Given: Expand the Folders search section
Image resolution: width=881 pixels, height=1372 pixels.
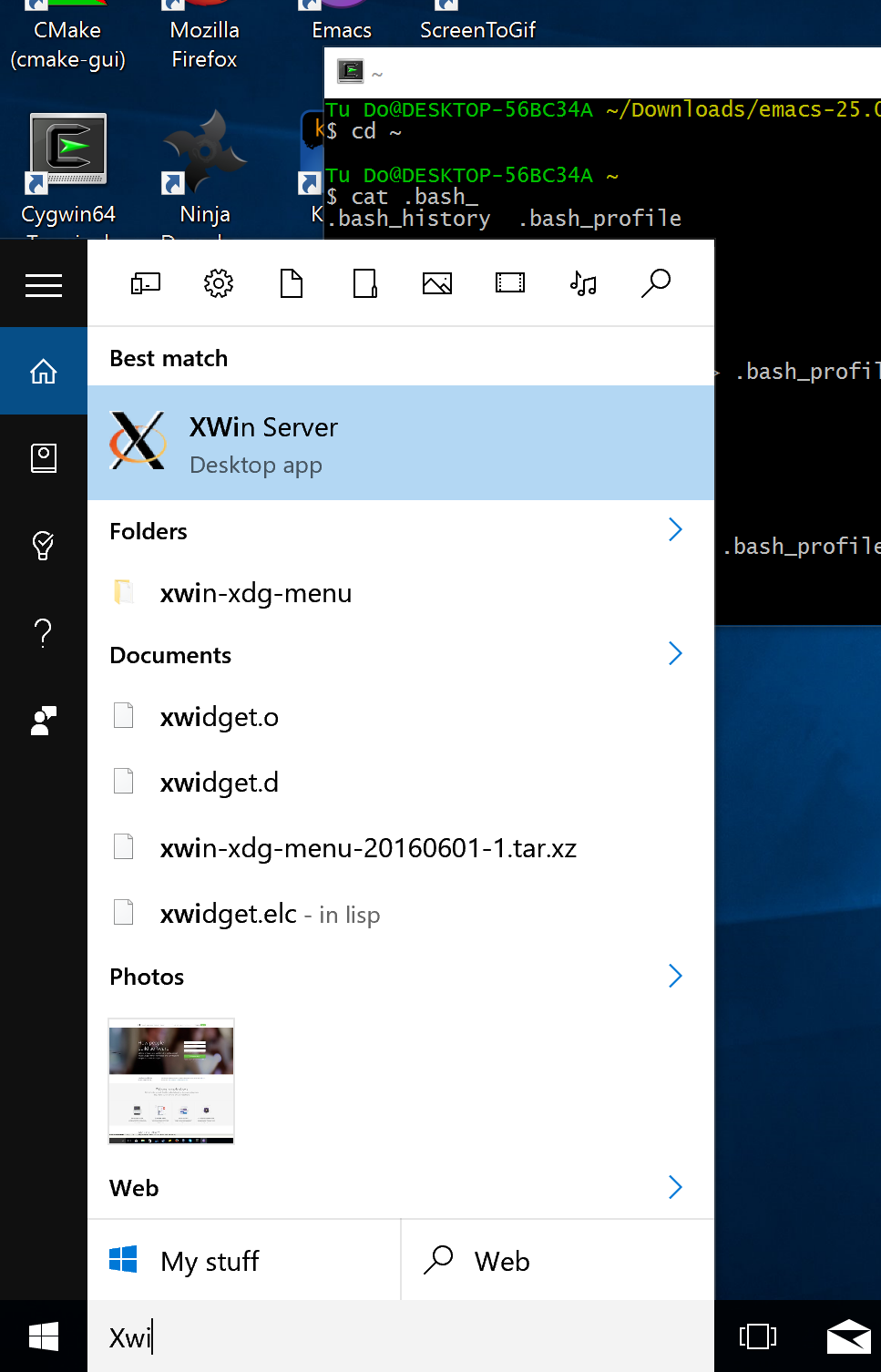Looking at the screenshot, I should (675, 529).
